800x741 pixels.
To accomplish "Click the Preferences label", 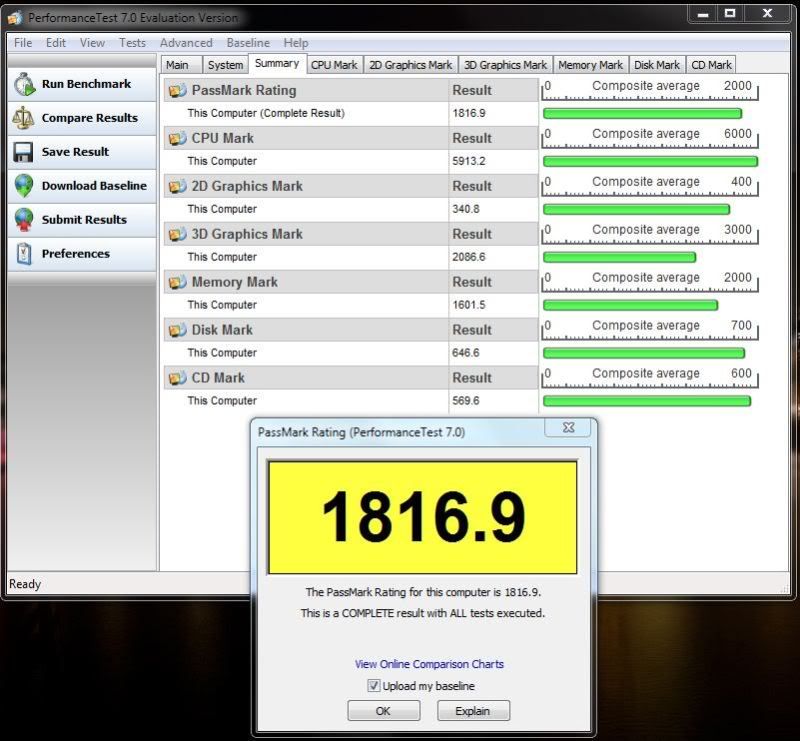I will coord(76,254).
